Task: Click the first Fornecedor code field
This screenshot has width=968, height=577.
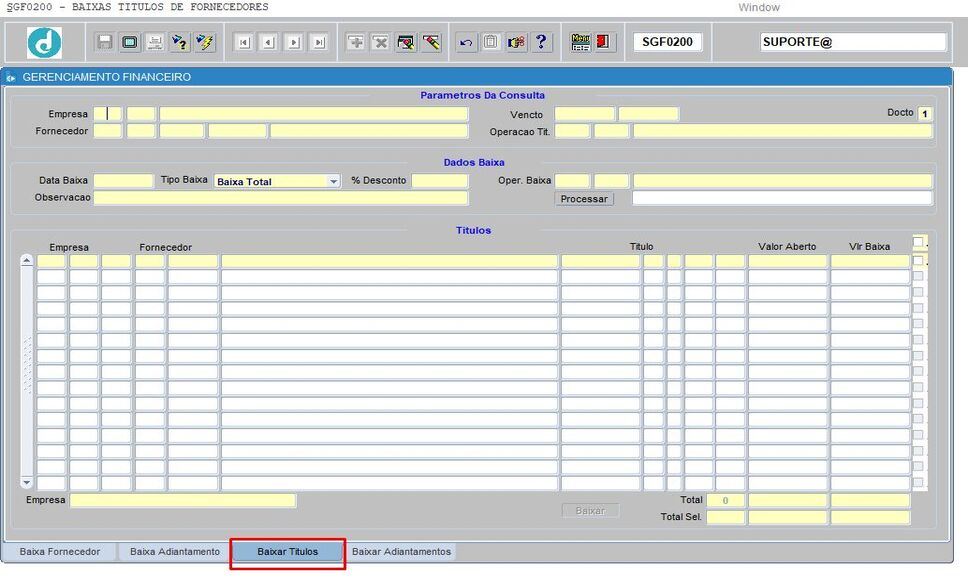Action: coord(107,131)
